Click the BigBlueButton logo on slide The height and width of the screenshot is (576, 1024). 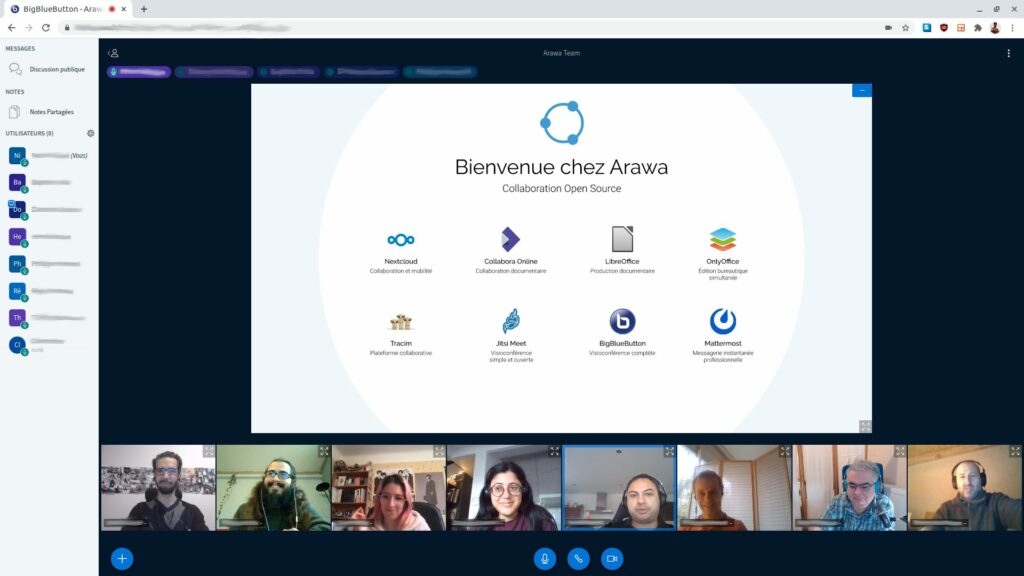click(x=622, y=321)
